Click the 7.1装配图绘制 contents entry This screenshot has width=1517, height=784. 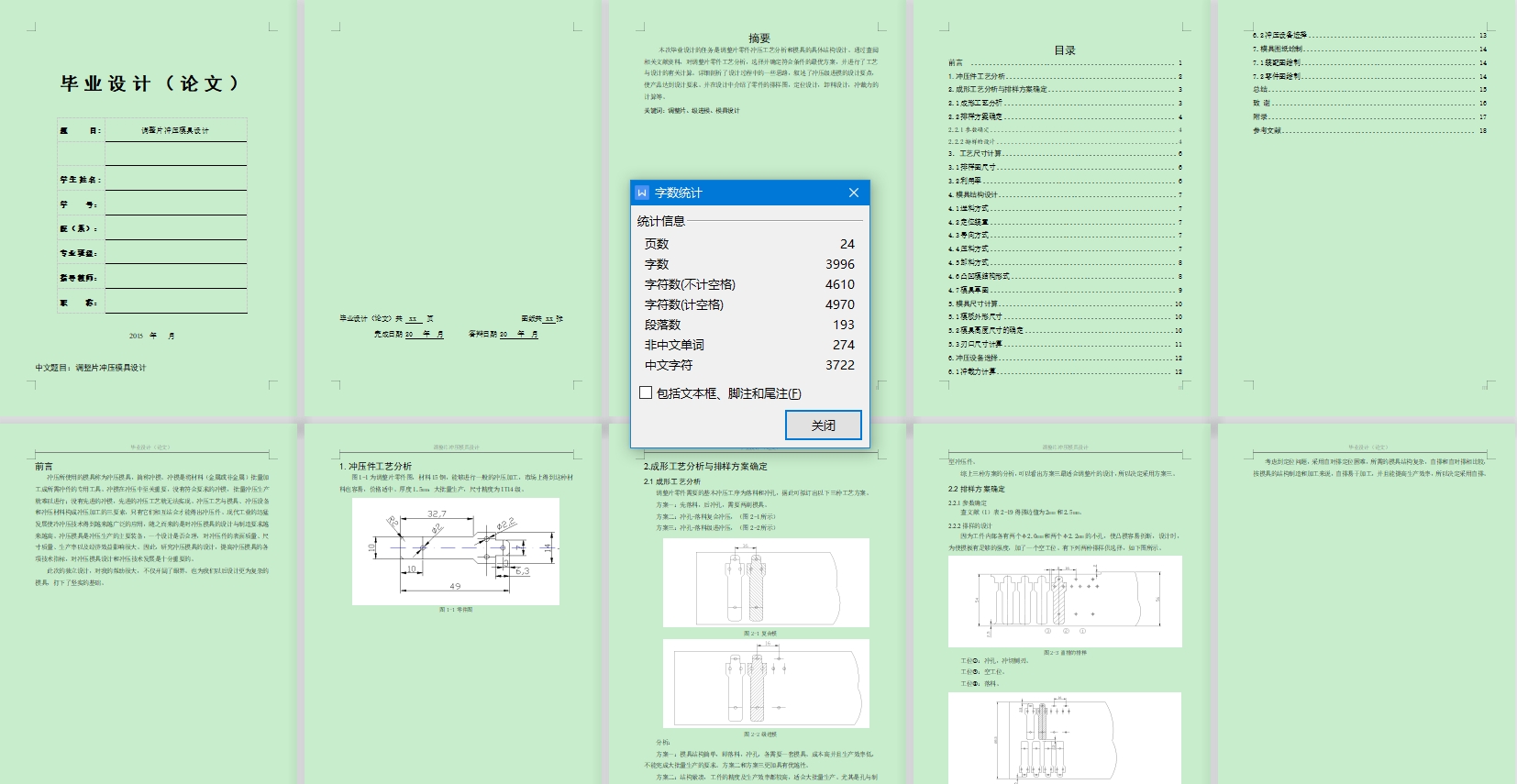(x=1369, y=62)
